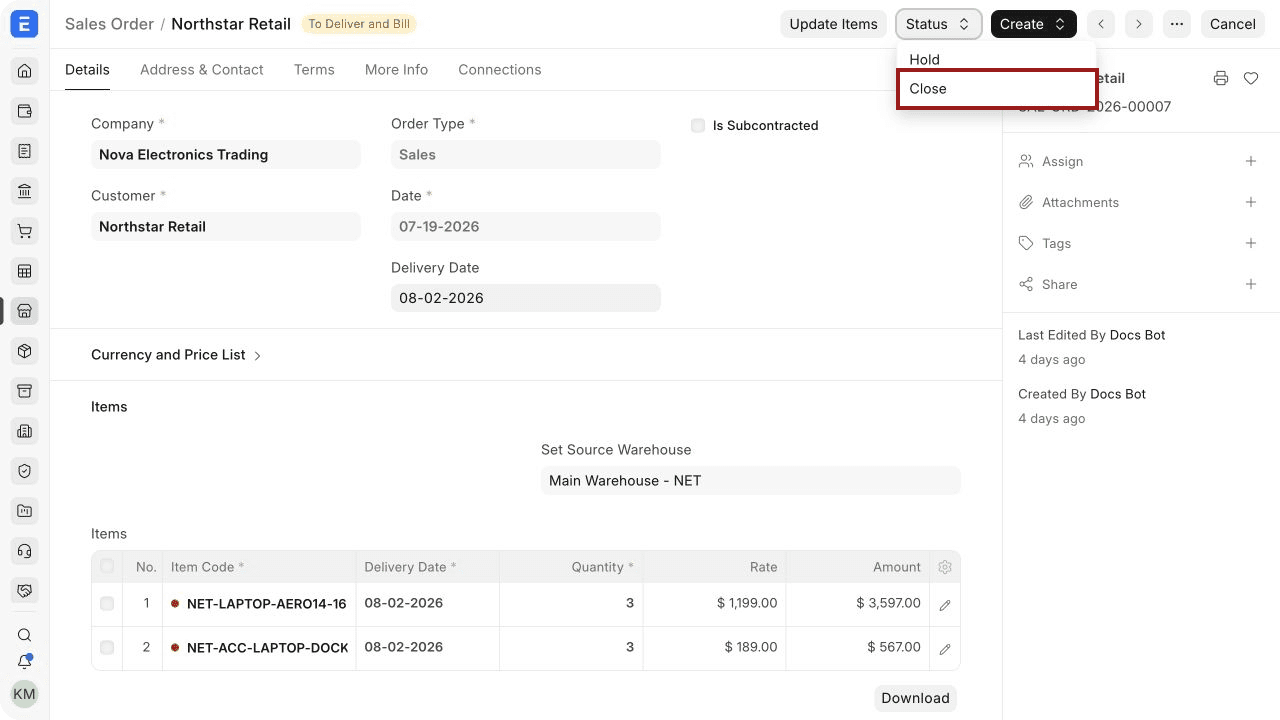Open the headset Support icon in sidebar
The width and height of the screenshot is (1280, 720).
coord(25,551)
